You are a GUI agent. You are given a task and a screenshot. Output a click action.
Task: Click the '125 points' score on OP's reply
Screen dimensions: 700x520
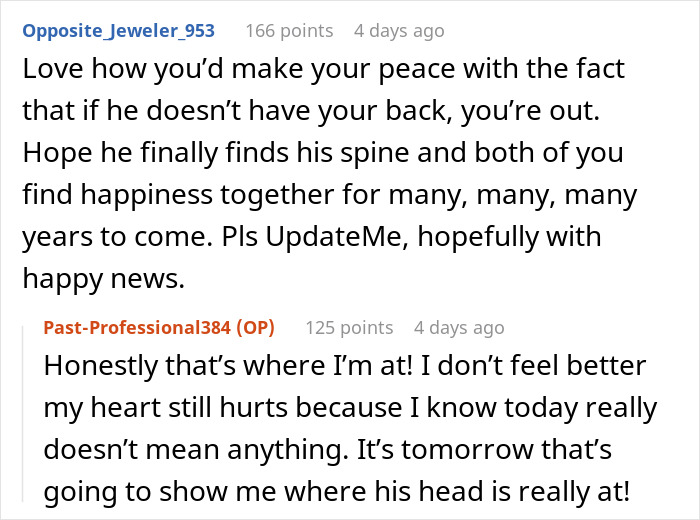pyautogui.click(x=349, y=328)
